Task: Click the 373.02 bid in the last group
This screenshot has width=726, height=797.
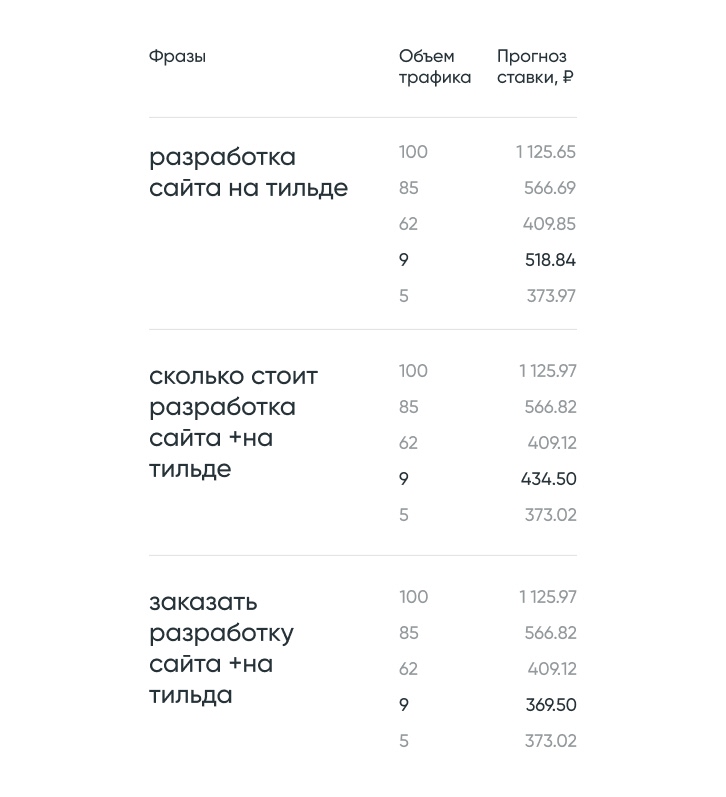Action: pyautogui.click(x=551, y=741)
